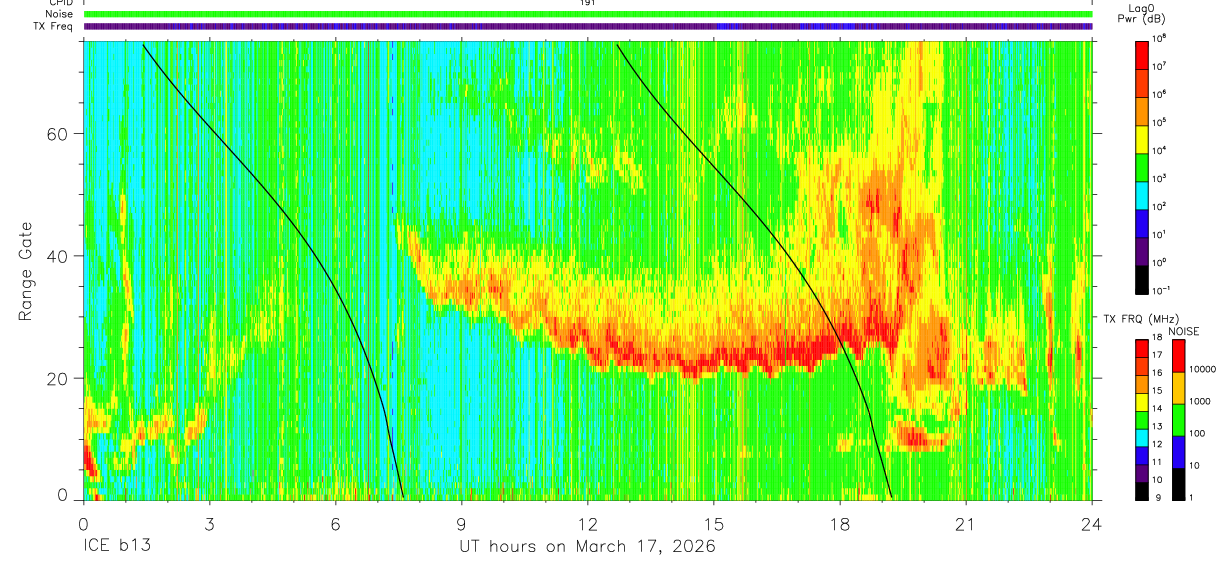Click the red segment of Lag0 Pwr colorbar
Viewport: 1228px width, 567px height.
1142,54
